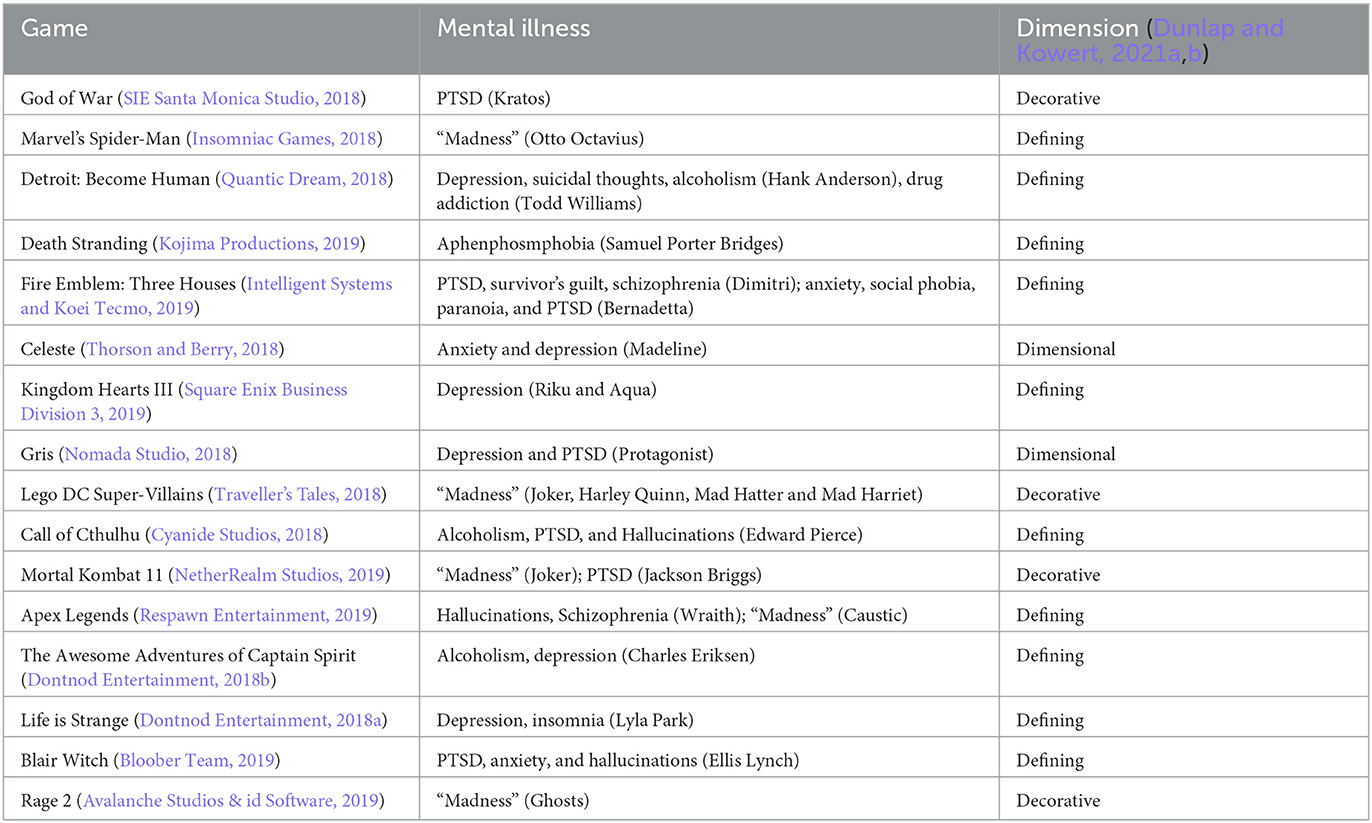This screenshot has height=823, width=1372.
Task: Click the '"Madness" (Otto Octavius)' cell
Action: pyautogui.click(x=541, y=139)
